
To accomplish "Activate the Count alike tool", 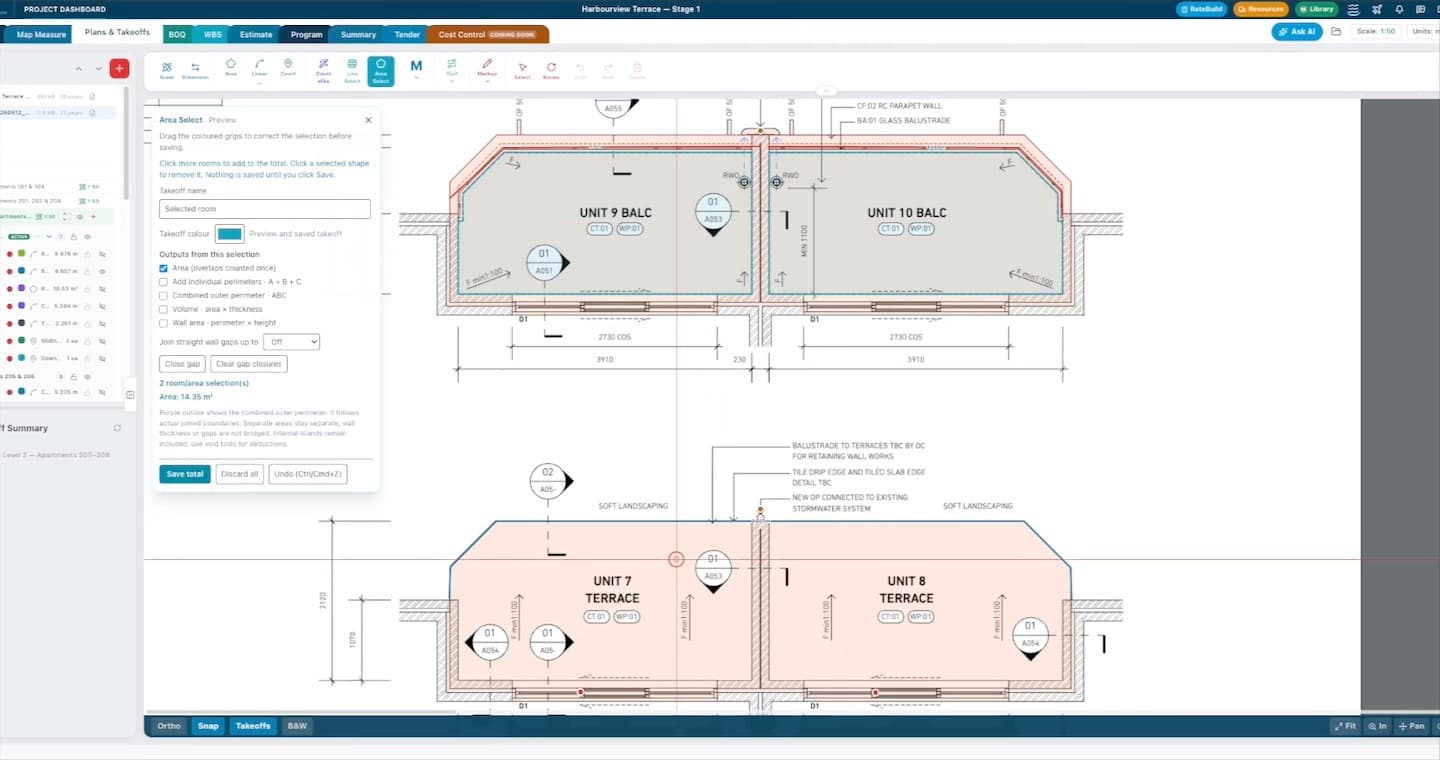I will 323,70.
